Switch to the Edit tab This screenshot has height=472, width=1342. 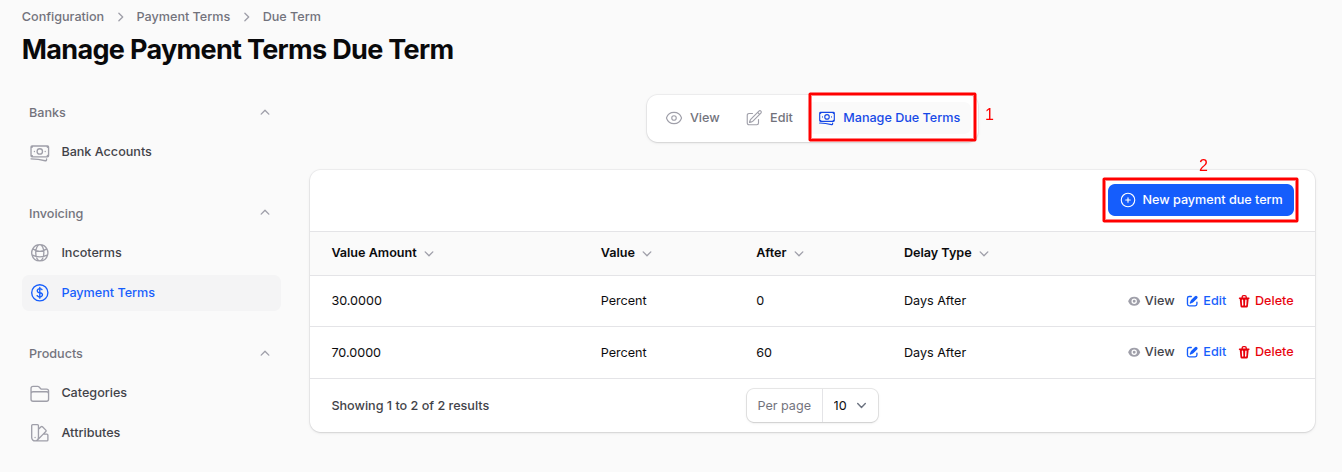tap(769, 118)
